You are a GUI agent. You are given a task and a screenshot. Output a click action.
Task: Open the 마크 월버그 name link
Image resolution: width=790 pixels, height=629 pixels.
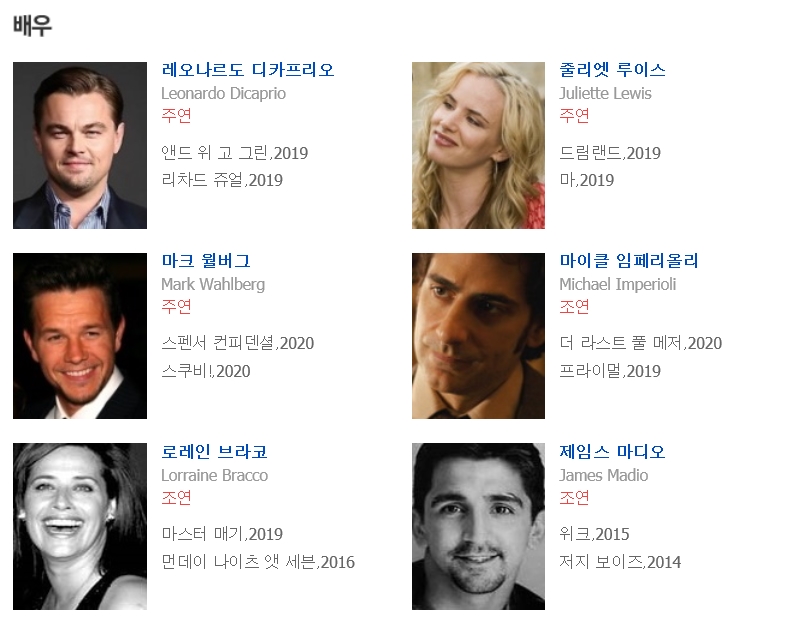click(206, 261)
